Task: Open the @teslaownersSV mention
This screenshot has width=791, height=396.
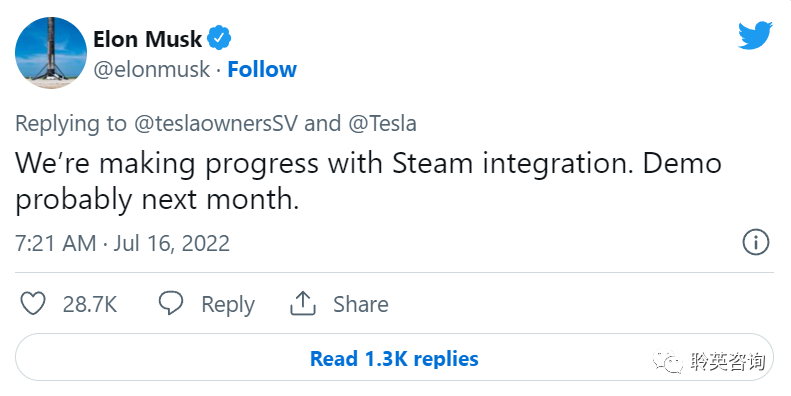Action: 216,124
